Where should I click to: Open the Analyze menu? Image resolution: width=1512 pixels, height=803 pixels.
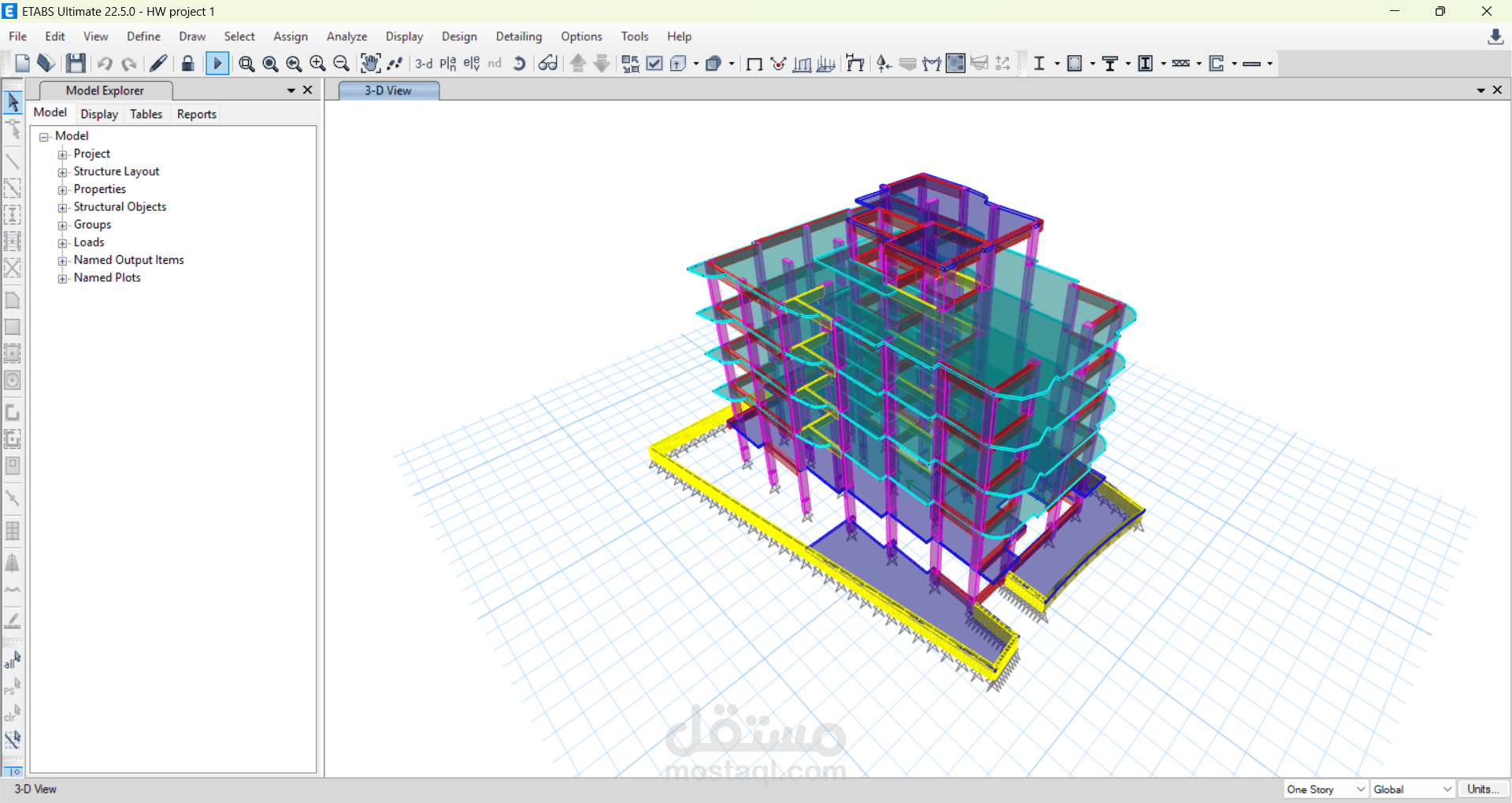click(x=347, y=36)
